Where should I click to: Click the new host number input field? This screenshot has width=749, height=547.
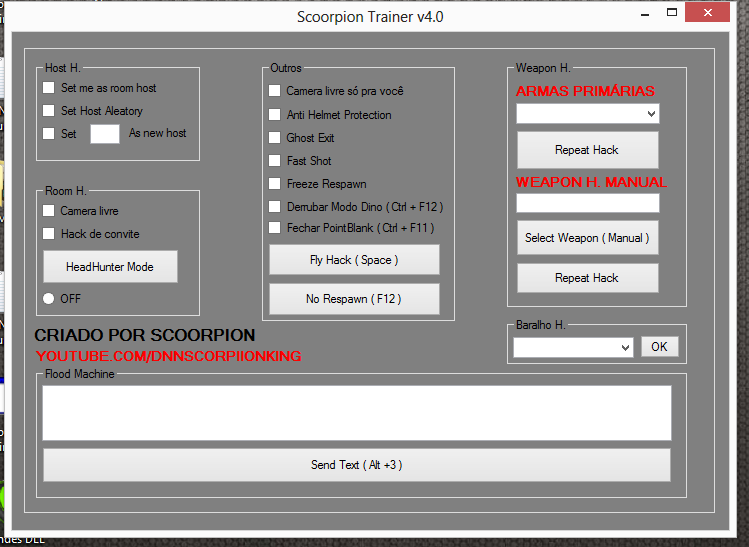[x=105, y=134]
